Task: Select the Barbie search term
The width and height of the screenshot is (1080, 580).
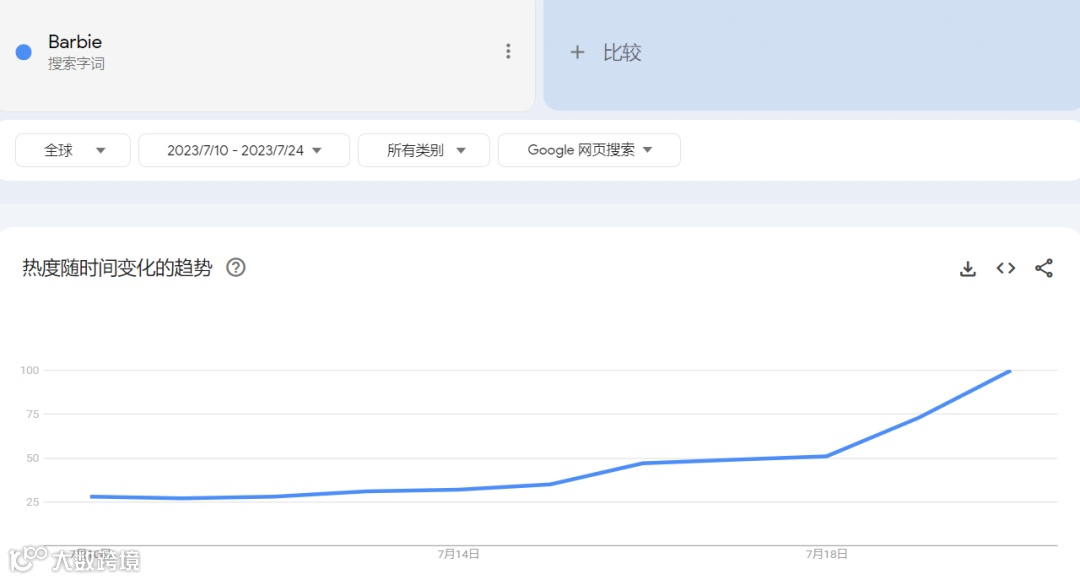Action: coord(75,41)
